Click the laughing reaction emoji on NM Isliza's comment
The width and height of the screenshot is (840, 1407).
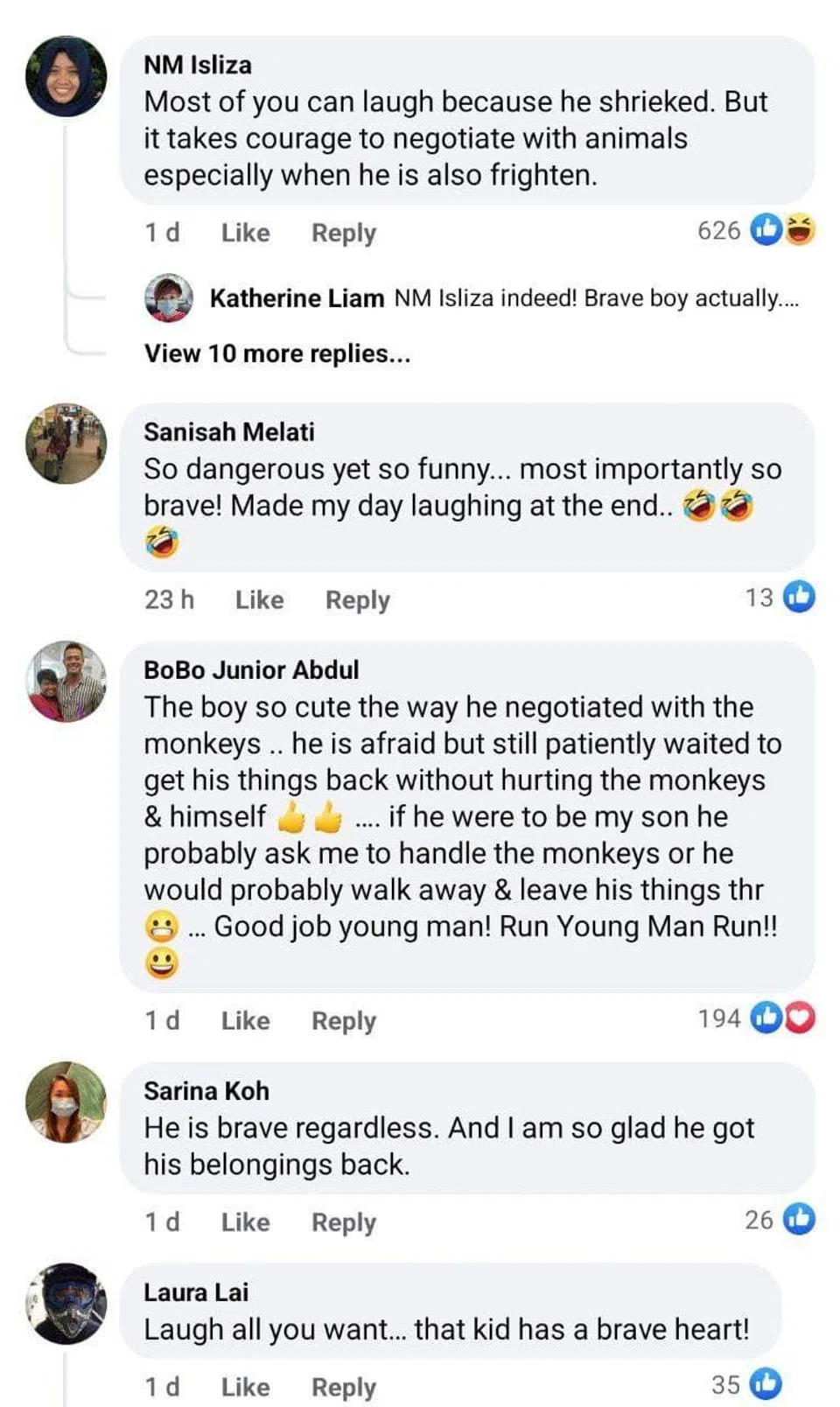(x=800, y=230)
